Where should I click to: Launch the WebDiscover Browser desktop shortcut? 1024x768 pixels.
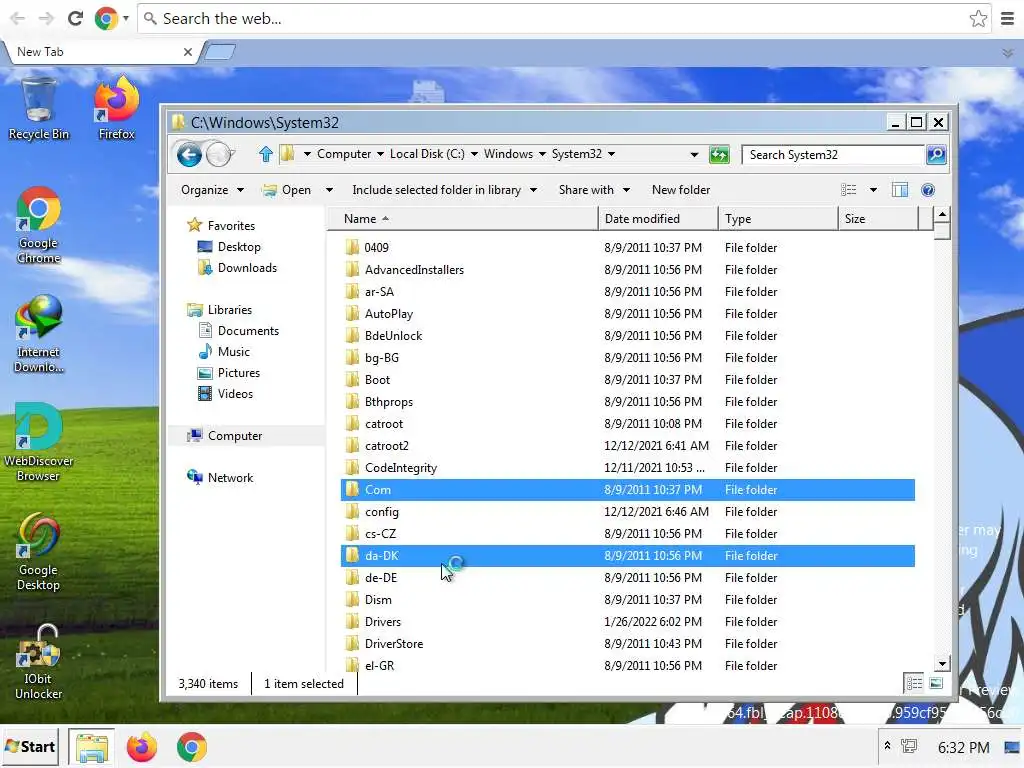pos(39,442)
